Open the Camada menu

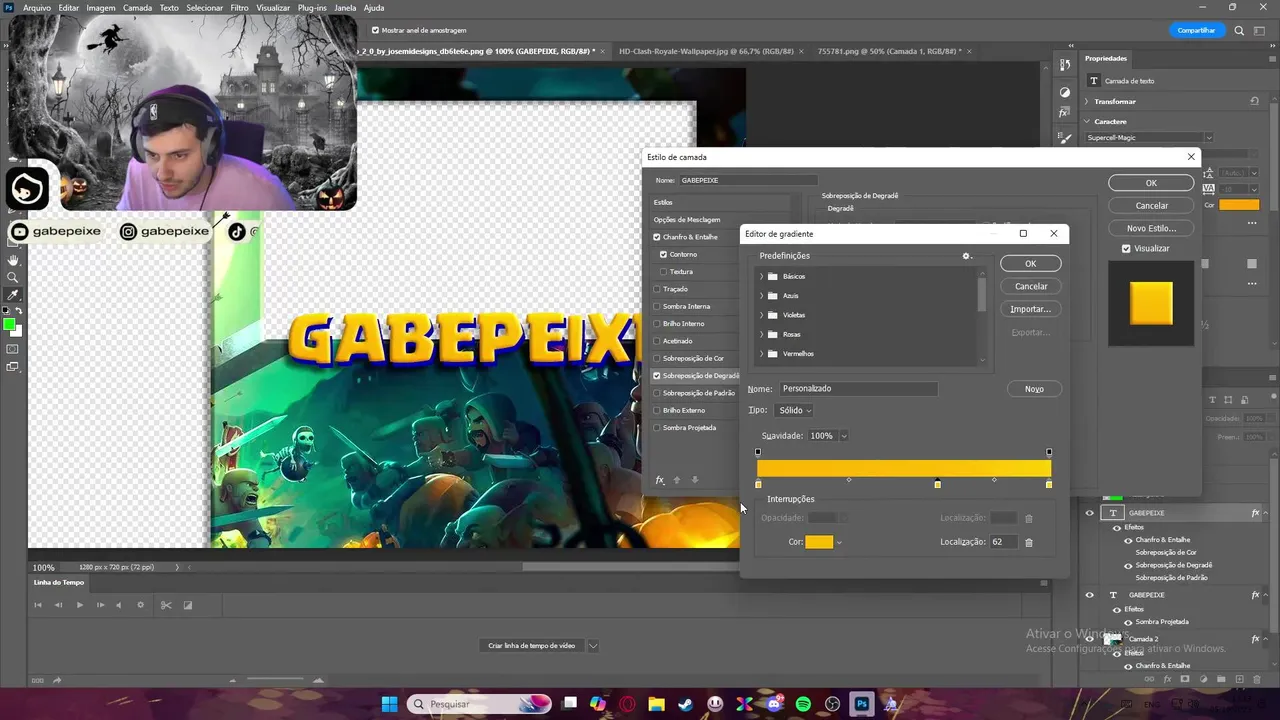coord(138,8)
